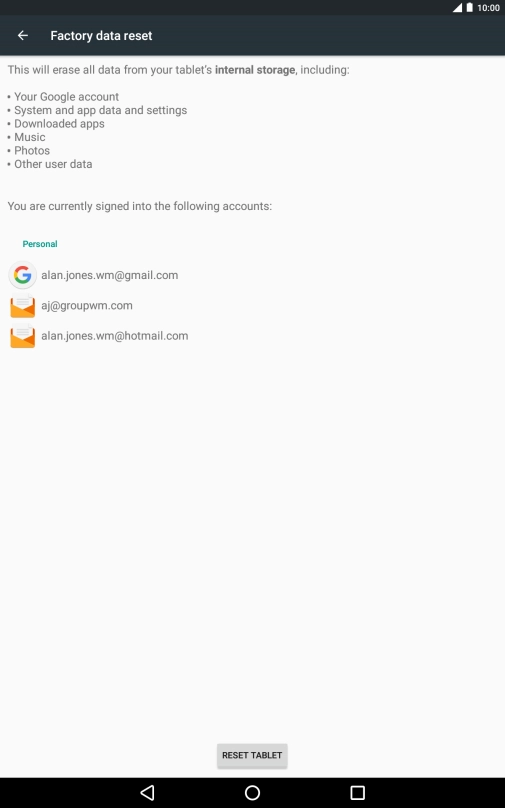
Task: Click the bold 'internal storage' text
Action: [255, 70]
